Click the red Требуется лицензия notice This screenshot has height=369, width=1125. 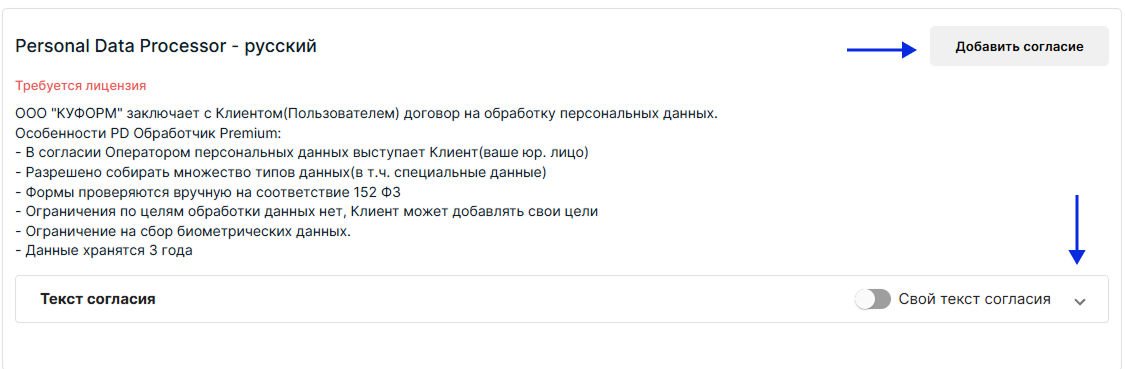tap(80, 86)
